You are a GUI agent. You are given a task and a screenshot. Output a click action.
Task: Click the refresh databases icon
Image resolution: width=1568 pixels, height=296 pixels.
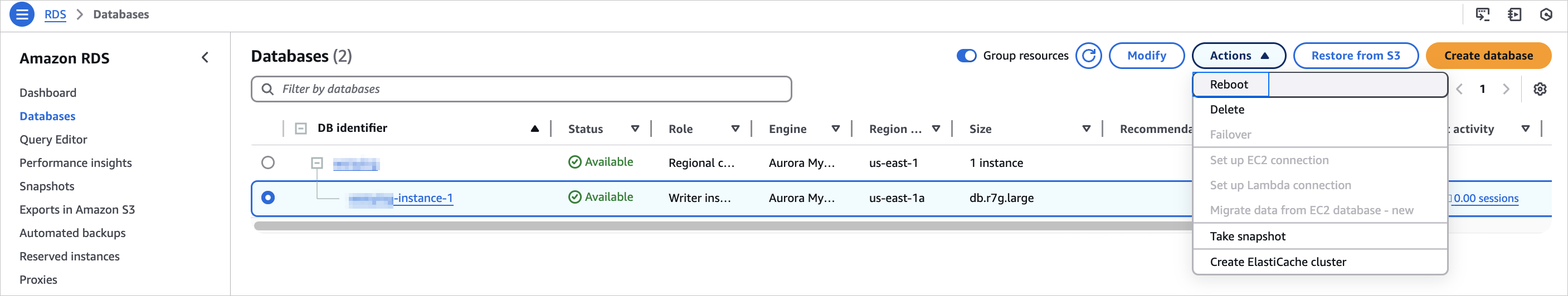[x=1088, y=56]
